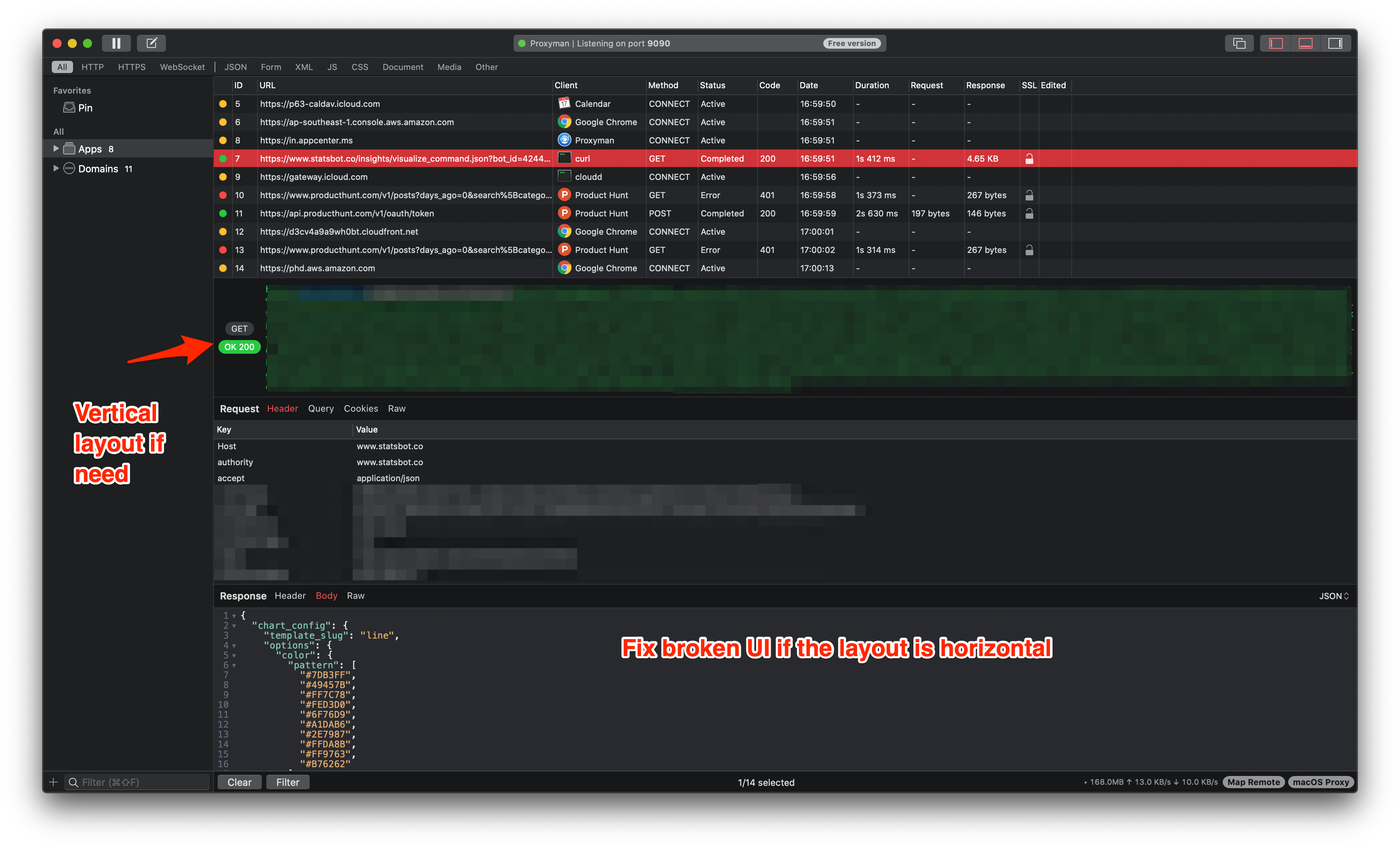Enable the macOS Proxy toggle
1400x849 pixels.
tap(1321, 781)
